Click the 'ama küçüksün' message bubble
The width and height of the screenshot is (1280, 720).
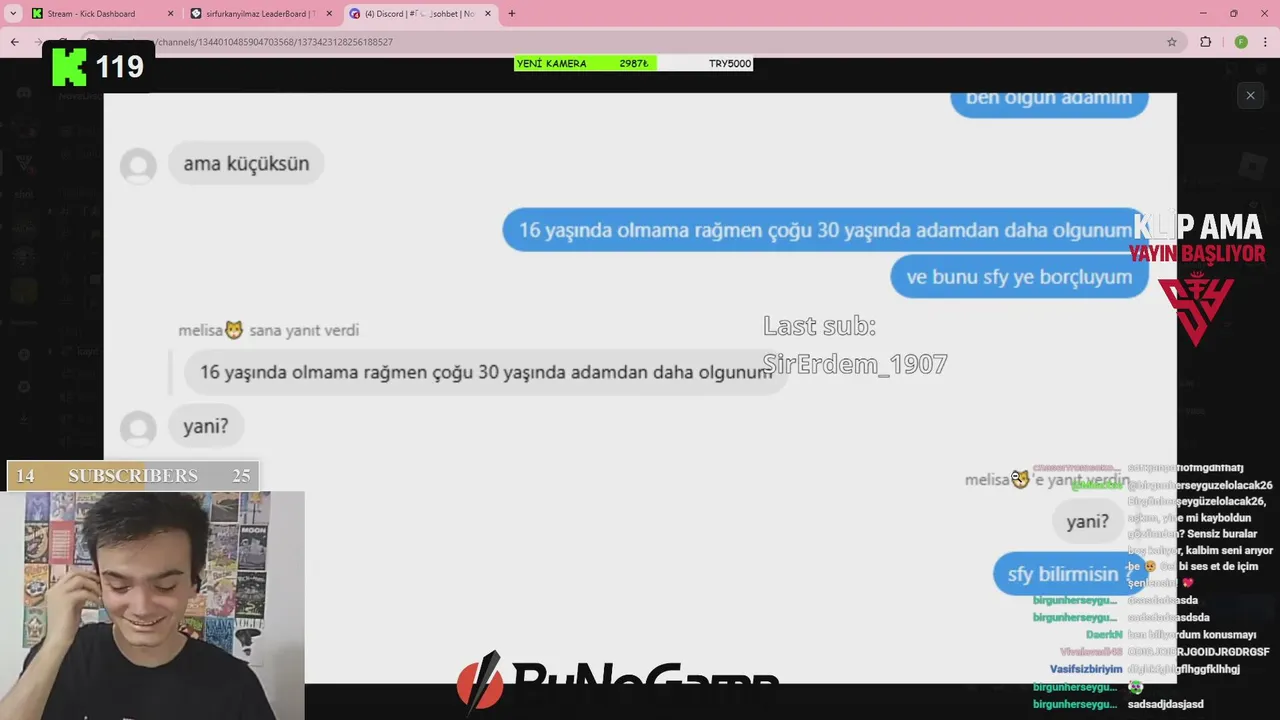pos(246,163)
